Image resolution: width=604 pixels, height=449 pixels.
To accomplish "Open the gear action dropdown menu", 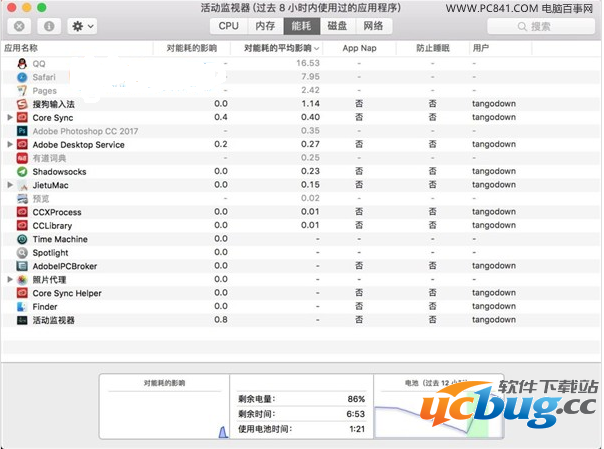I will tap(82, 26).
